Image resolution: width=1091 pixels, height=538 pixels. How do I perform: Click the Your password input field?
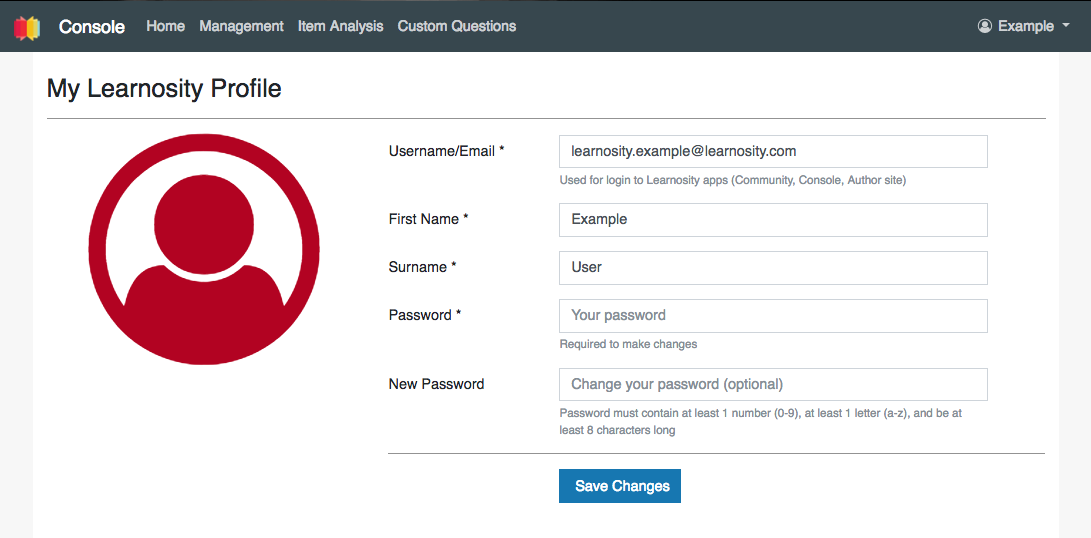point(773,315)
